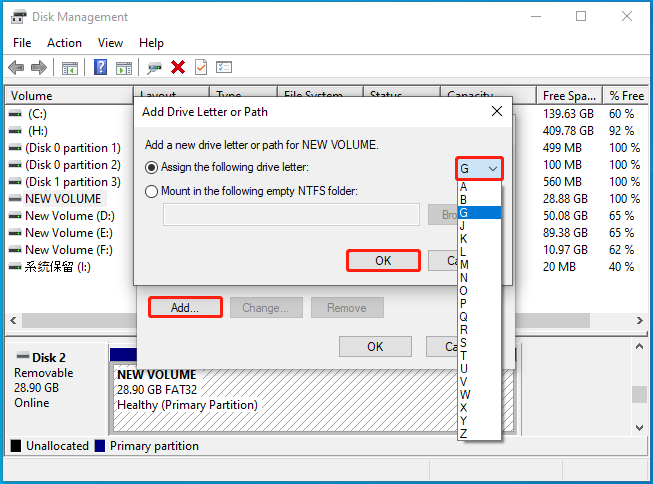Click the NTFS folder path input field
Screen dimensions: 653x484
[x=291, y=215]
